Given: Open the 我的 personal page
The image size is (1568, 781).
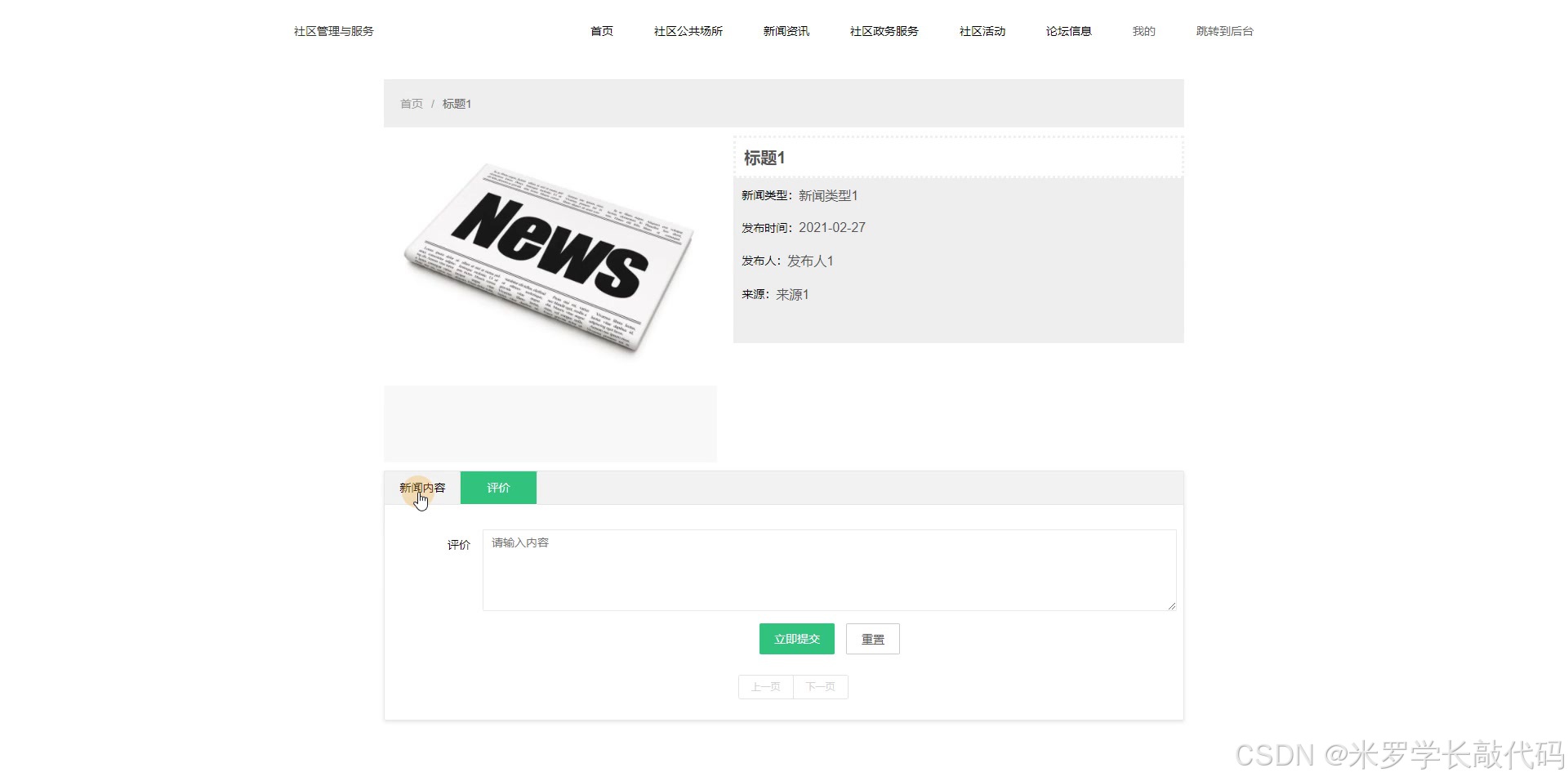Looking at the screenshot, I should click(x=1143, y=31).
